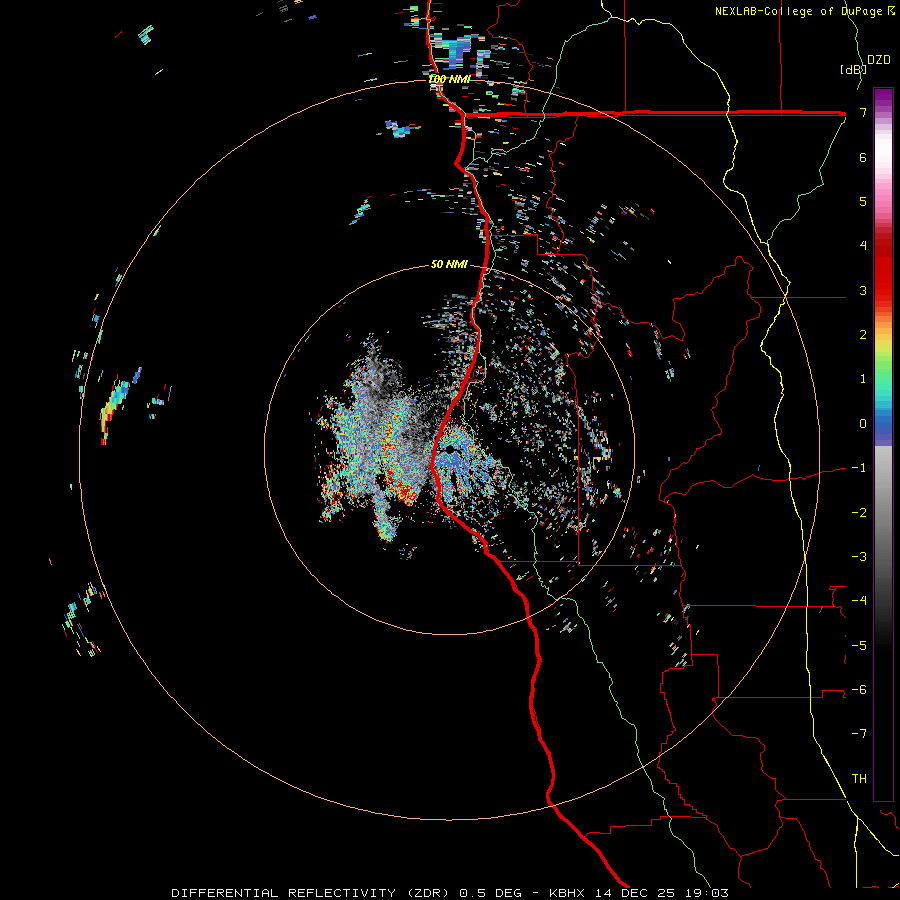Click the TH threshold label on legend
The height and width of the screenshot is (900, 900).
coord(859,779)
